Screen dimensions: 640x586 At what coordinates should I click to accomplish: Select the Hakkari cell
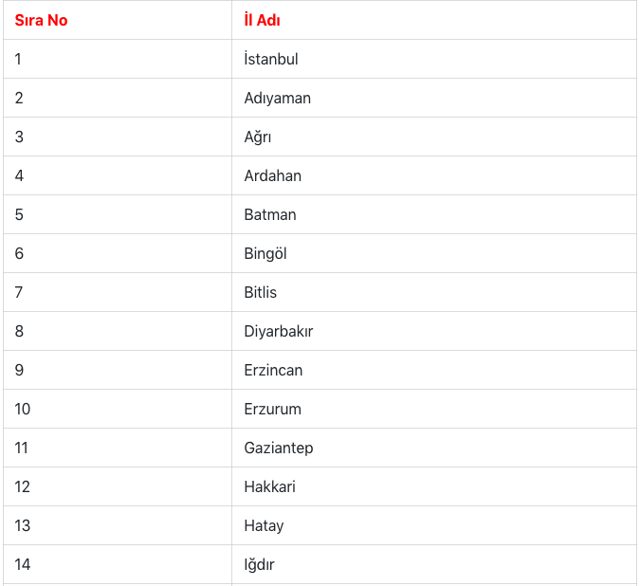tap(270, 487)
